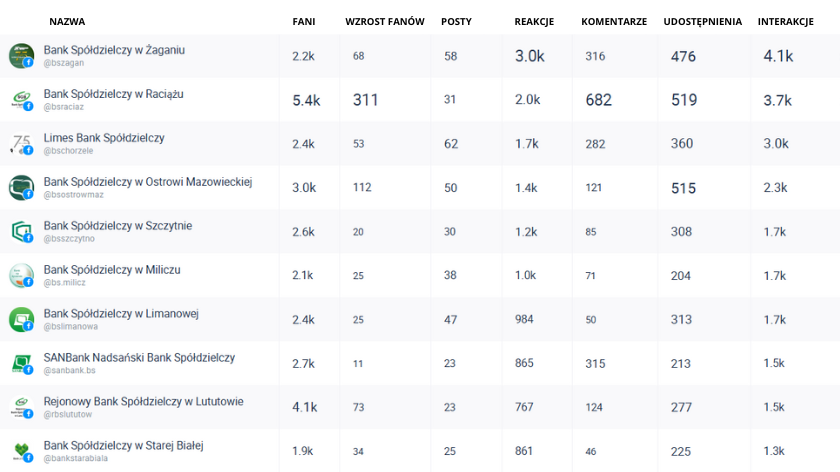Viewport: 840px width, 472px height.
Task: Click Bank Spółdzielczy w Miliczu logo
Action: [21, 276]
